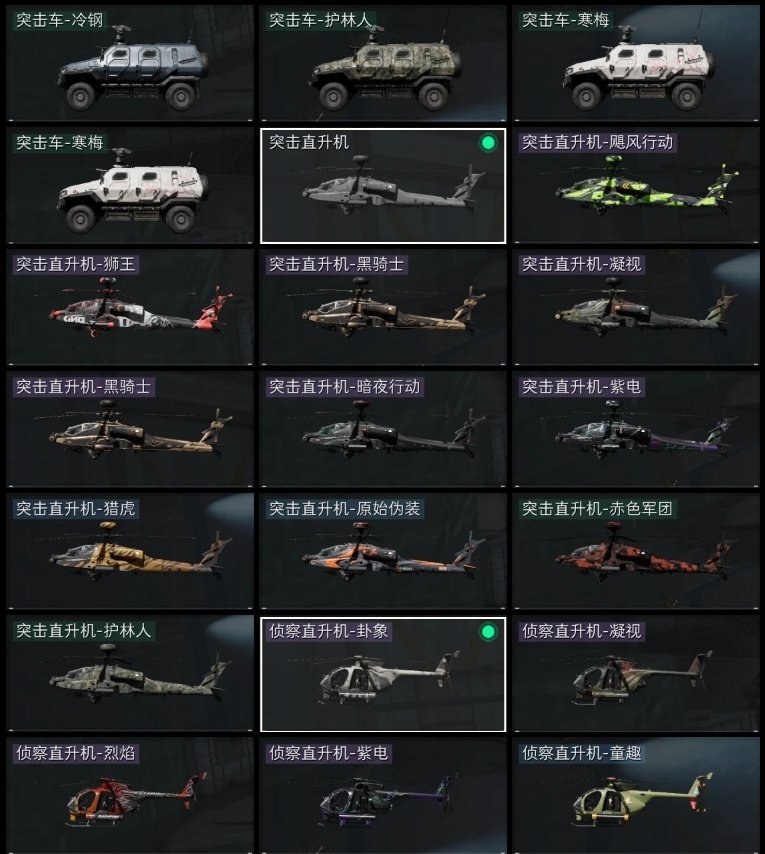Select the 侦察直升机-紫电 skin
This screenshot has width=765, height=854.
click(x=383, y=796)
